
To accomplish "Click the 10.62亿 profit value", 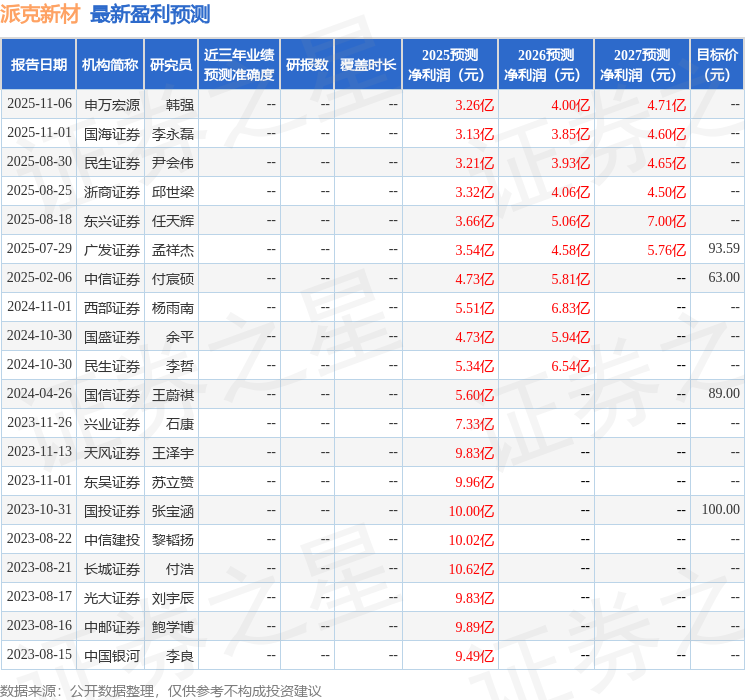I will coord(471,569).
